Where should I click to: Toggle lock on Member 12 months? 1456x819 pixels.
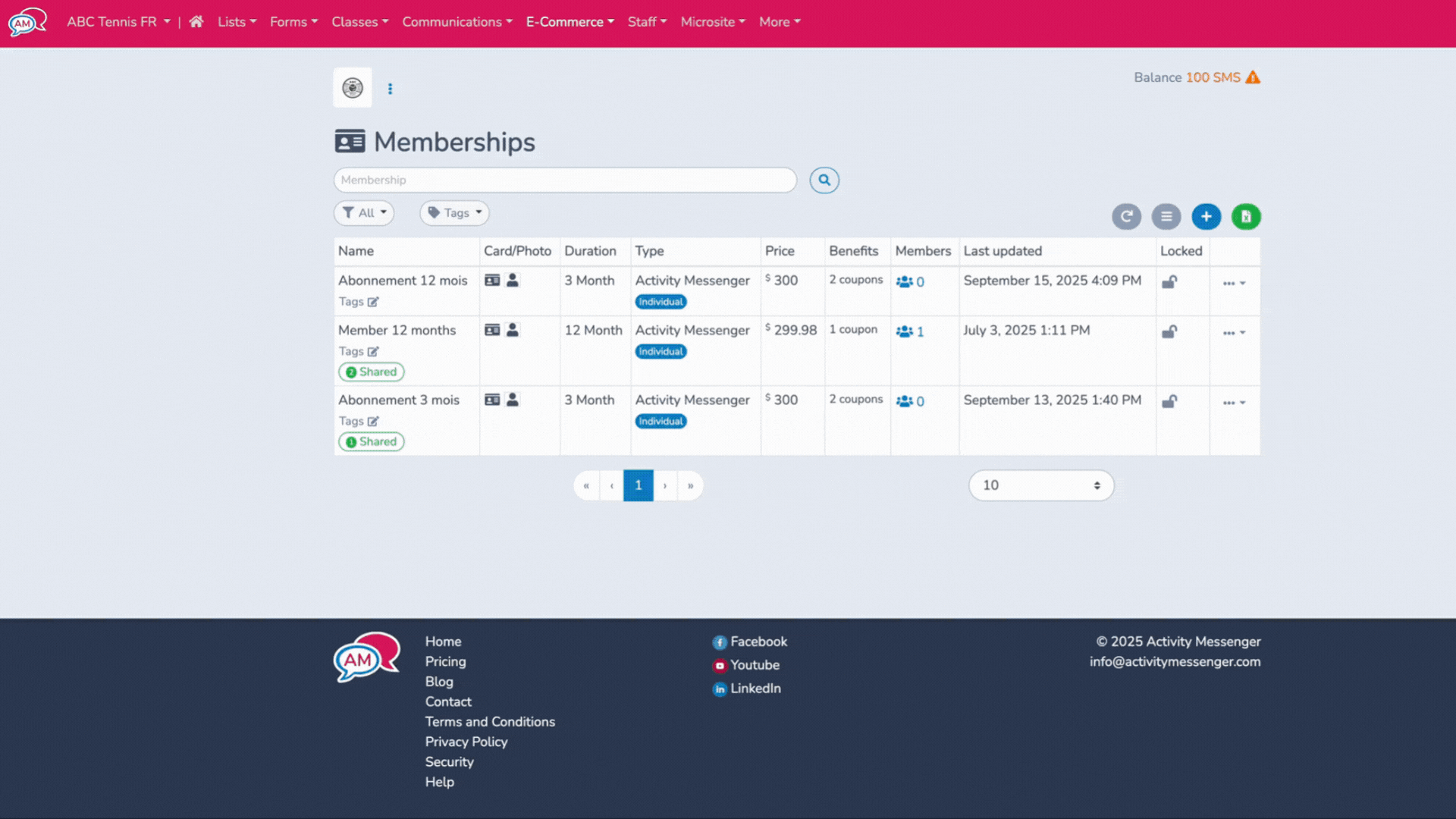[x=1169, y=331]
